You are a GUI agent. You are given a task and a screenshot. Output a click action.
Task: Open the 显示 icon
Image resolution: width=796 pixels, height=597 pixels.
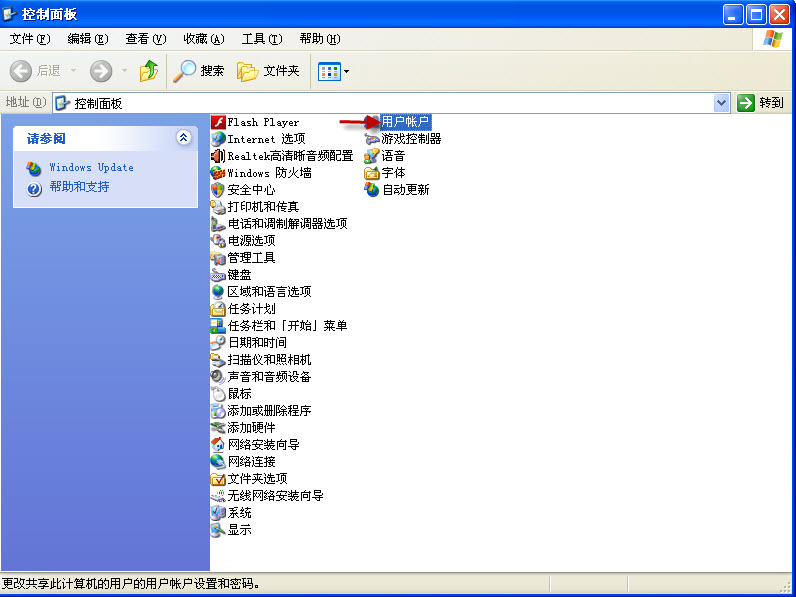pos(218,530)
